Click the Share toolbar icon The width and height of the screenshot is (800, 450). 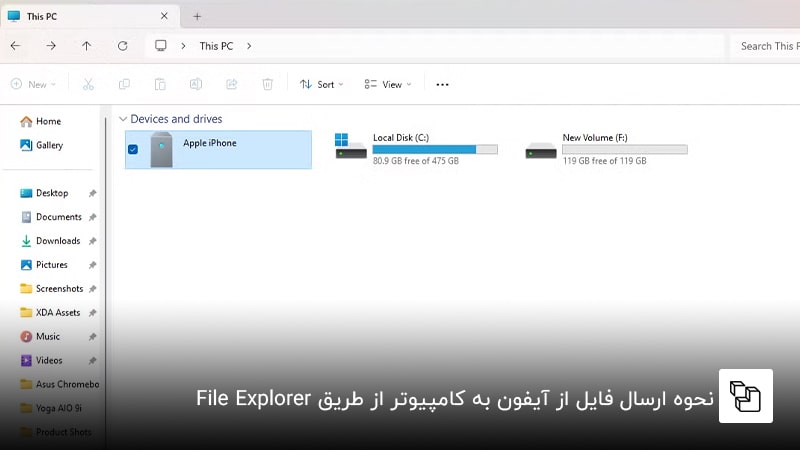coord(232,84)
